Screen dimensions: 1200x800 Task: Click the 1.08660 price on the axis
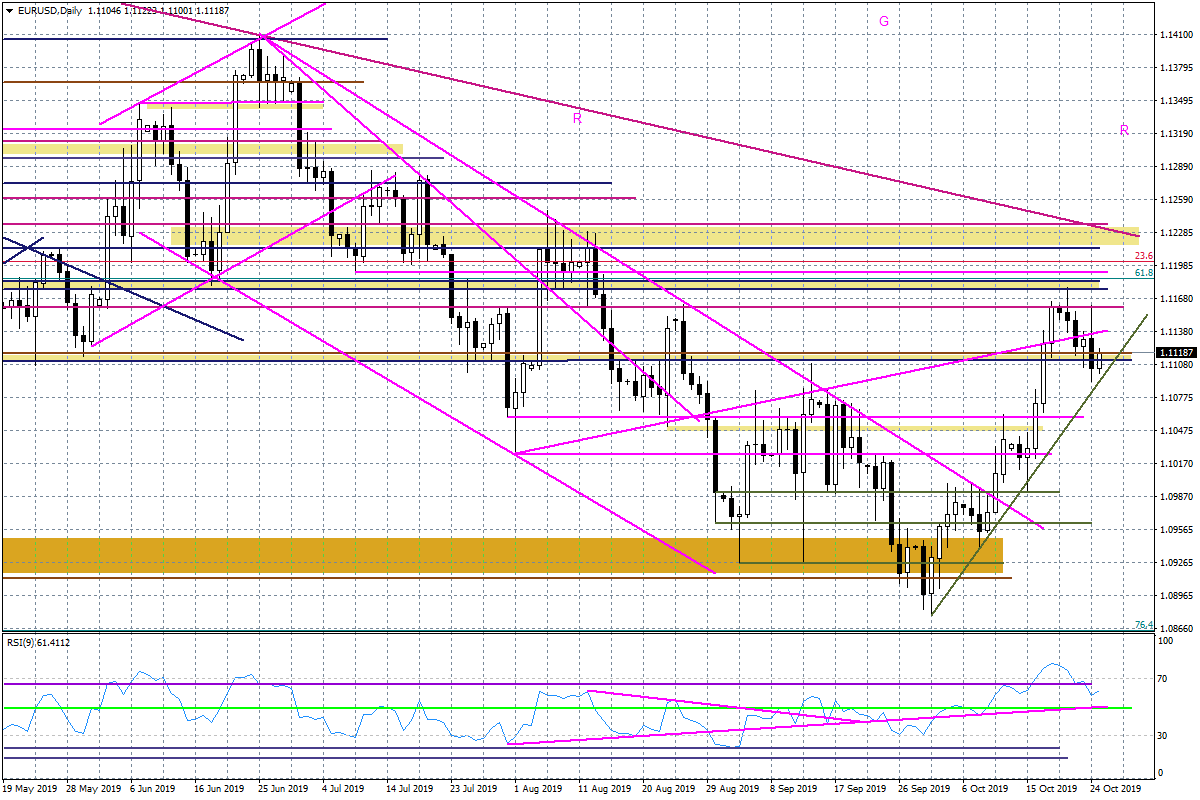1176,629
